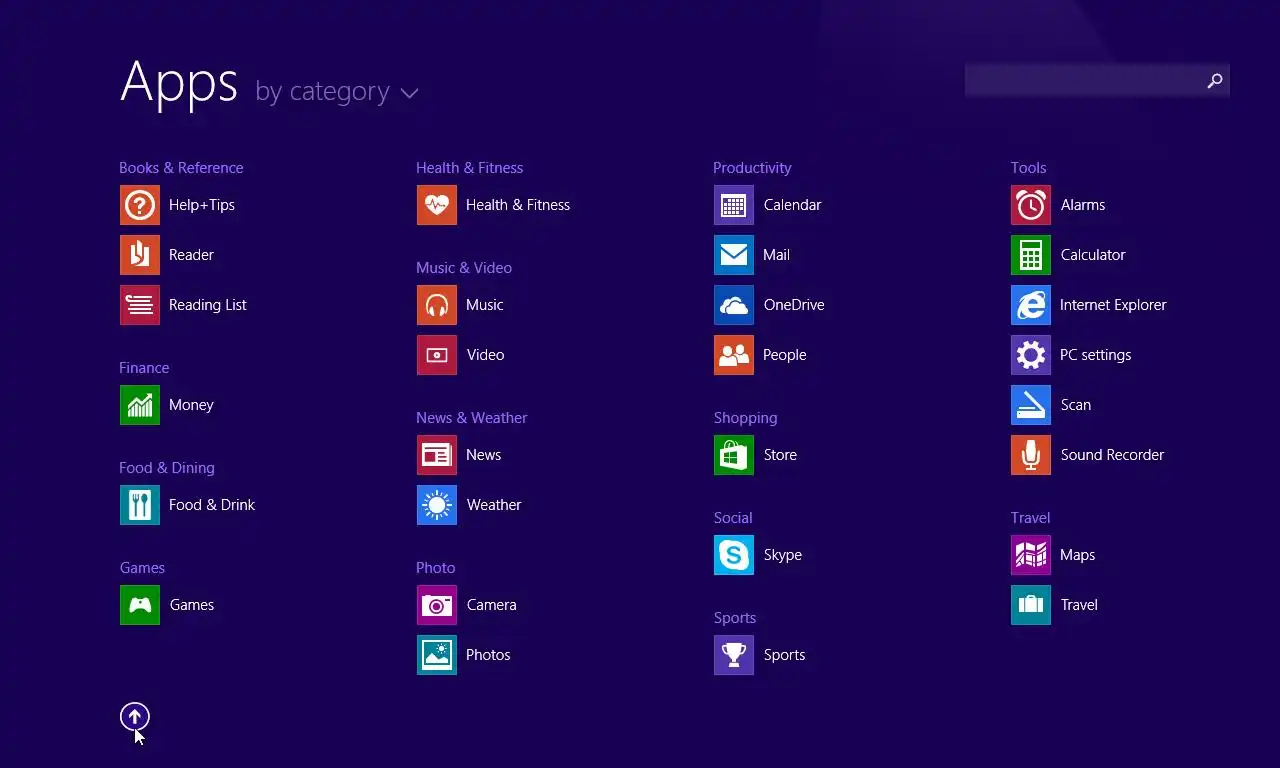Select the Health & Fitness category heading

pyautogui.click(x=470, y=168)
